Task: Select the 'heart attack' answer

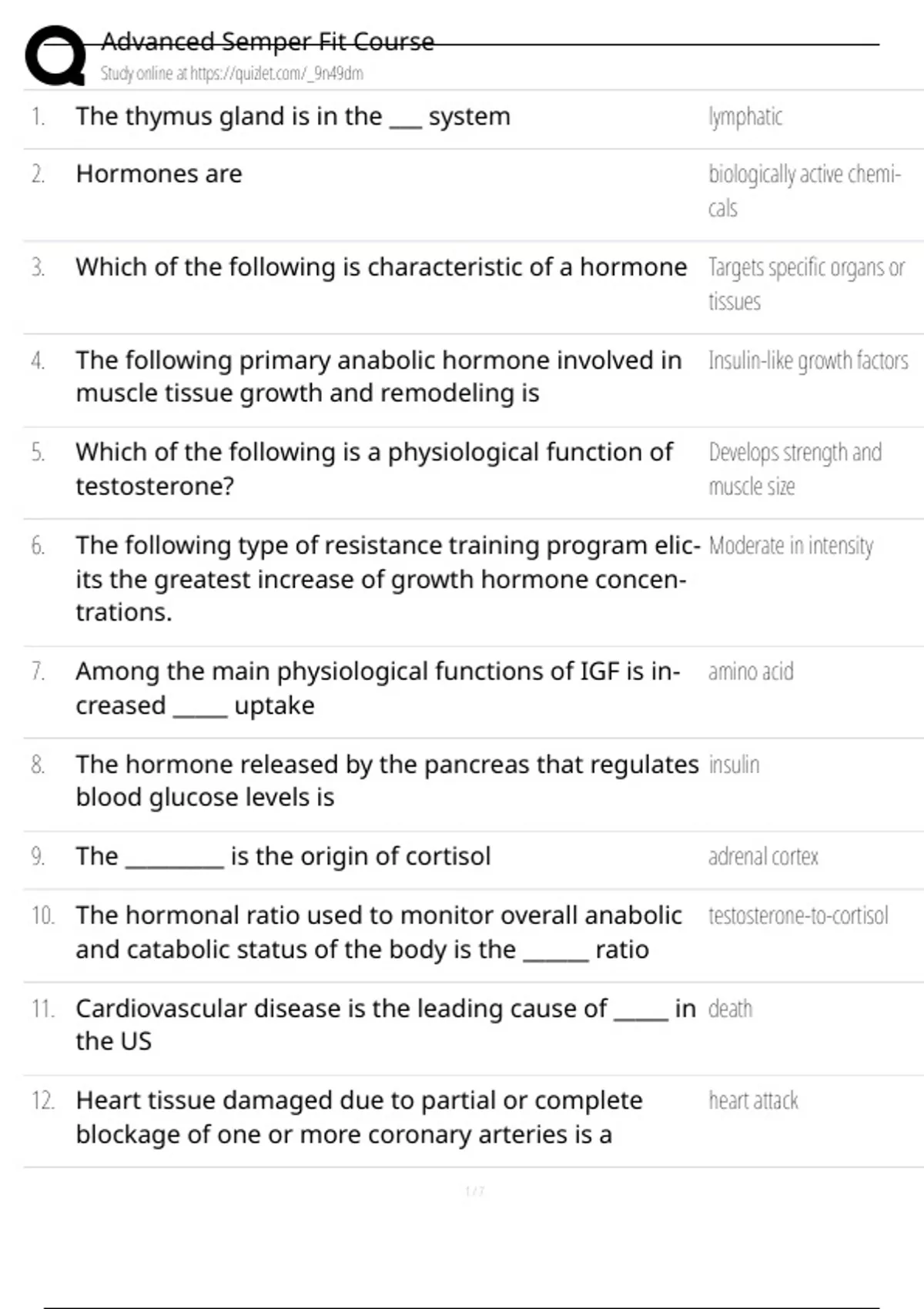Action: pos(753,1101)
